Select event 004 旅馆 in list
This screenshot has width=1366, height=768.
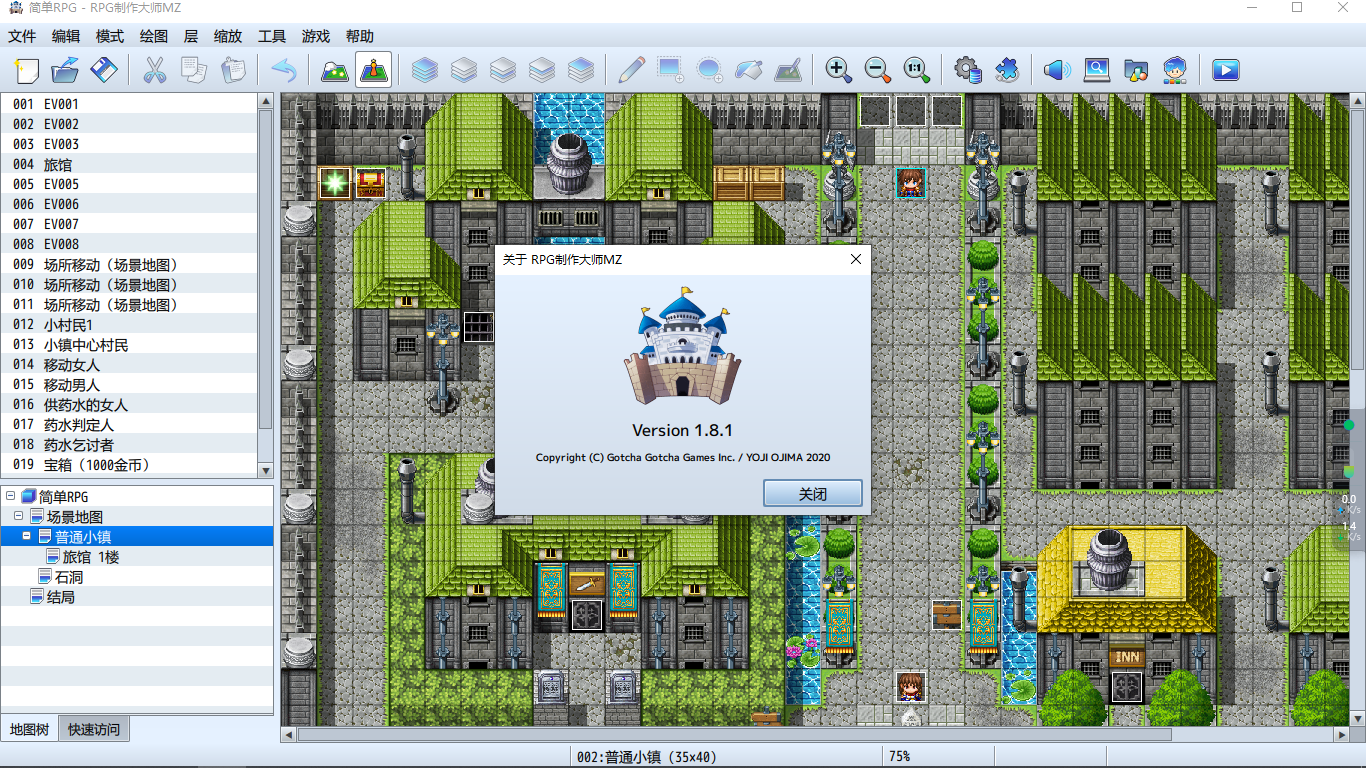(129, 164)
